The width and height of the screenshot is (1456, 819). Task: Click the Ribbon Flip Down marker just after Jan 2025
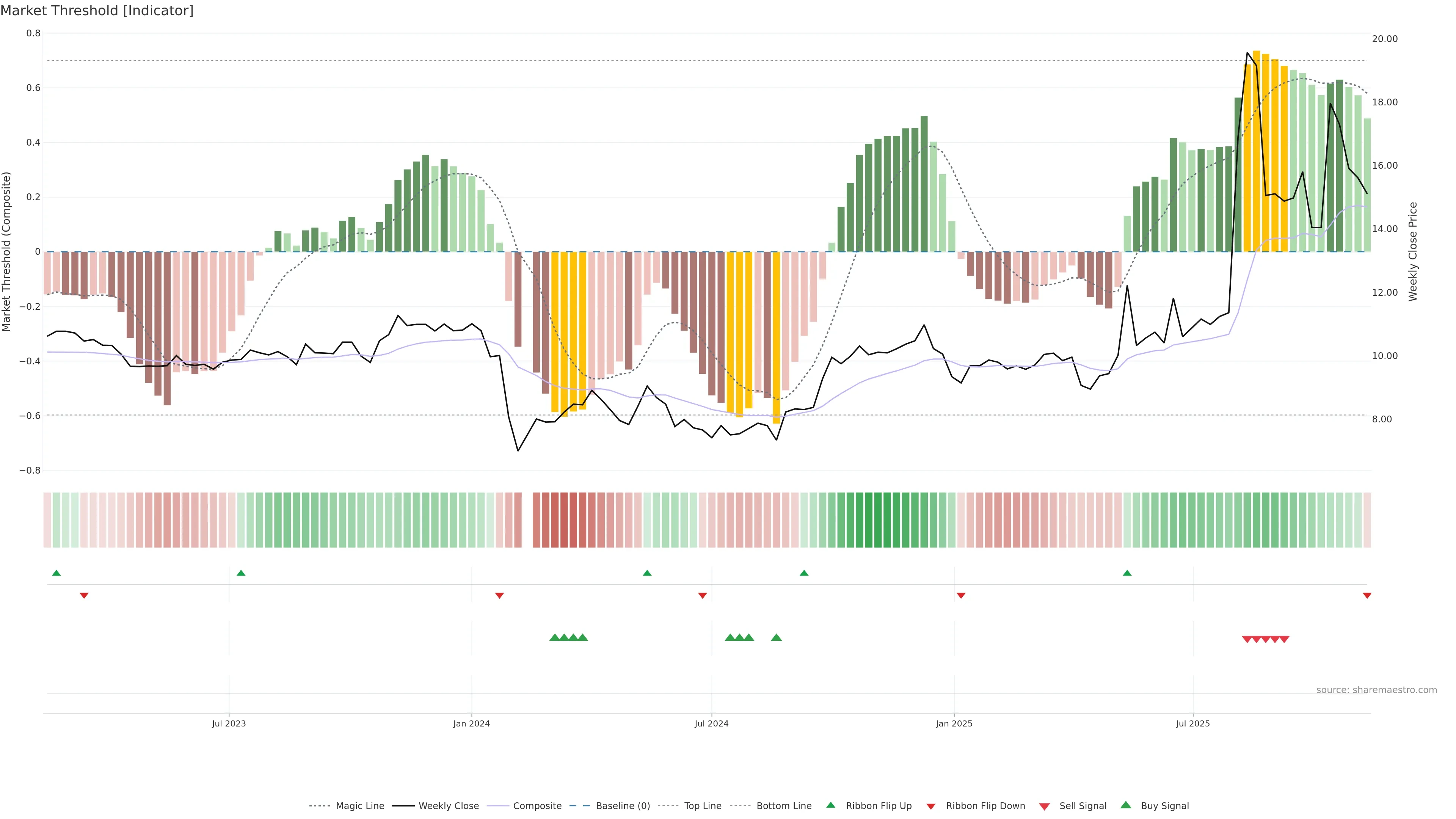tap(961, 596)
